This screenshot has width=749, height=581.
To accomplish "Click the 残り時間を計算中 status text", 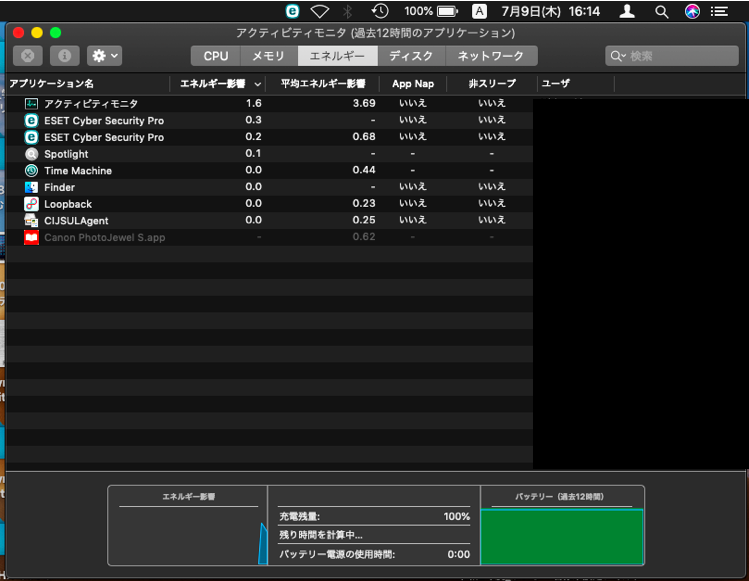I will click(x=321, y=535).
